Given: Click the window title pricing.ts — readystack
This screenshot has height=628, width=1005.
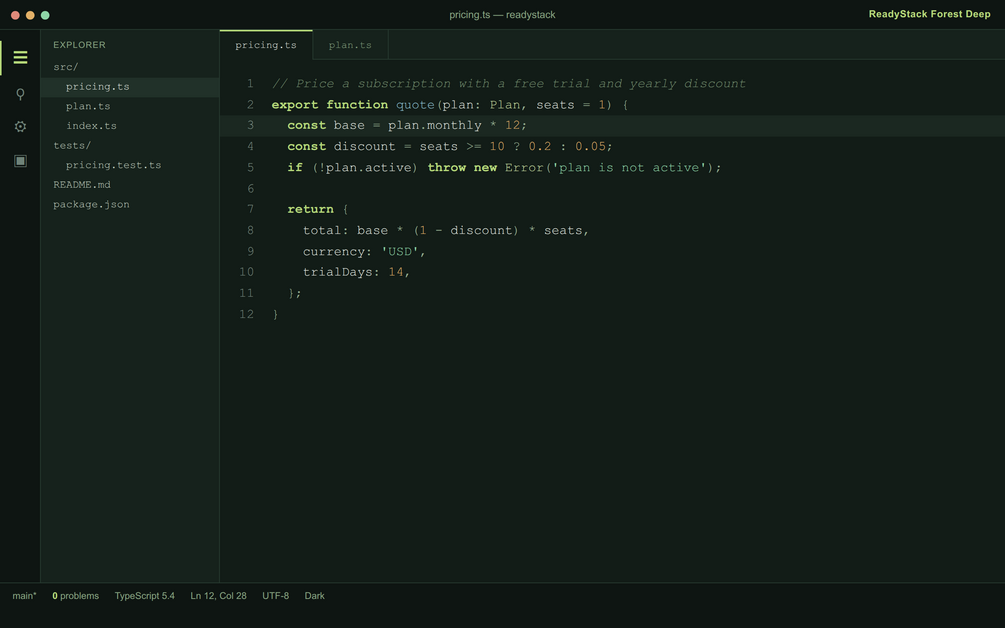Looking at the screenshot, I should [x=502, y=15].
